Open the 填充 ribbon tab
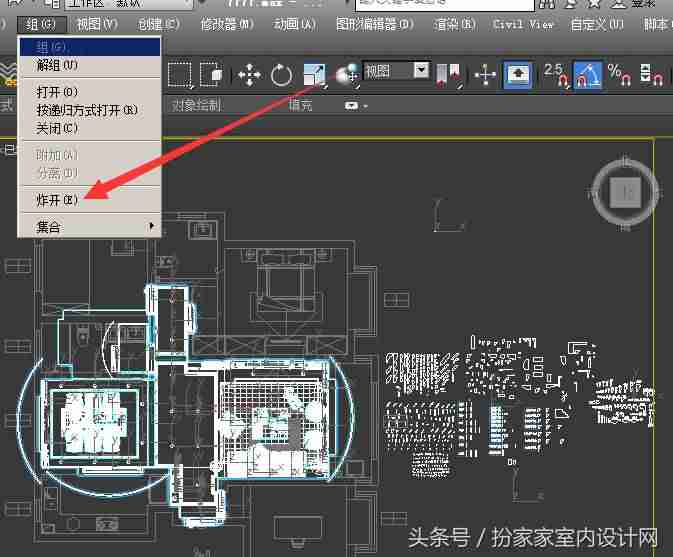This screenshot has height=557, width=673. click(x=300, y=105)
